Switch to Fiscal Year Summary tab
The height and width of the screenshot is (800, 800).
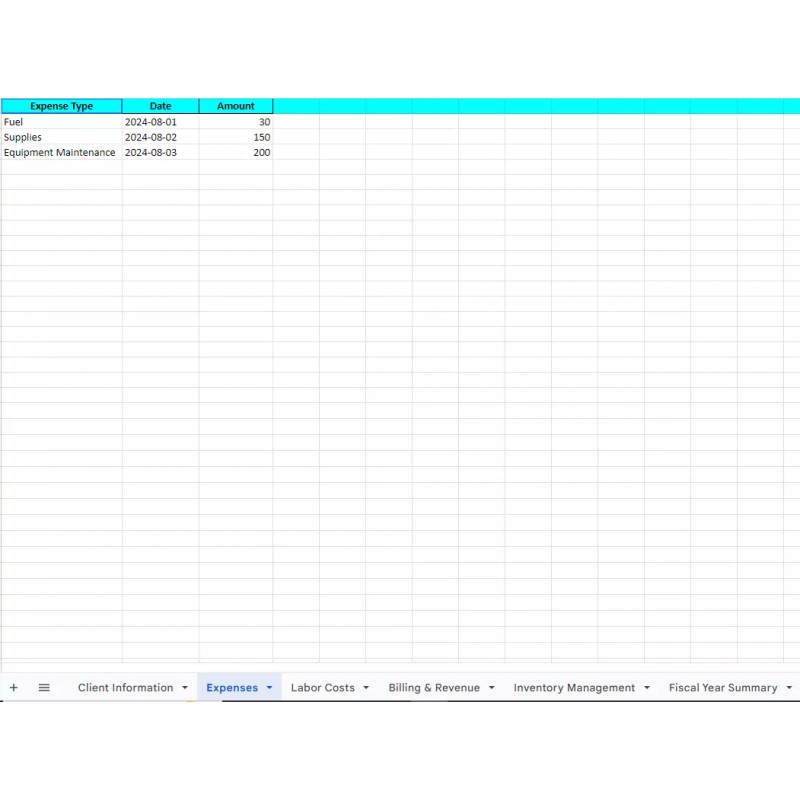pyautogui.click(x=722, y=688)
